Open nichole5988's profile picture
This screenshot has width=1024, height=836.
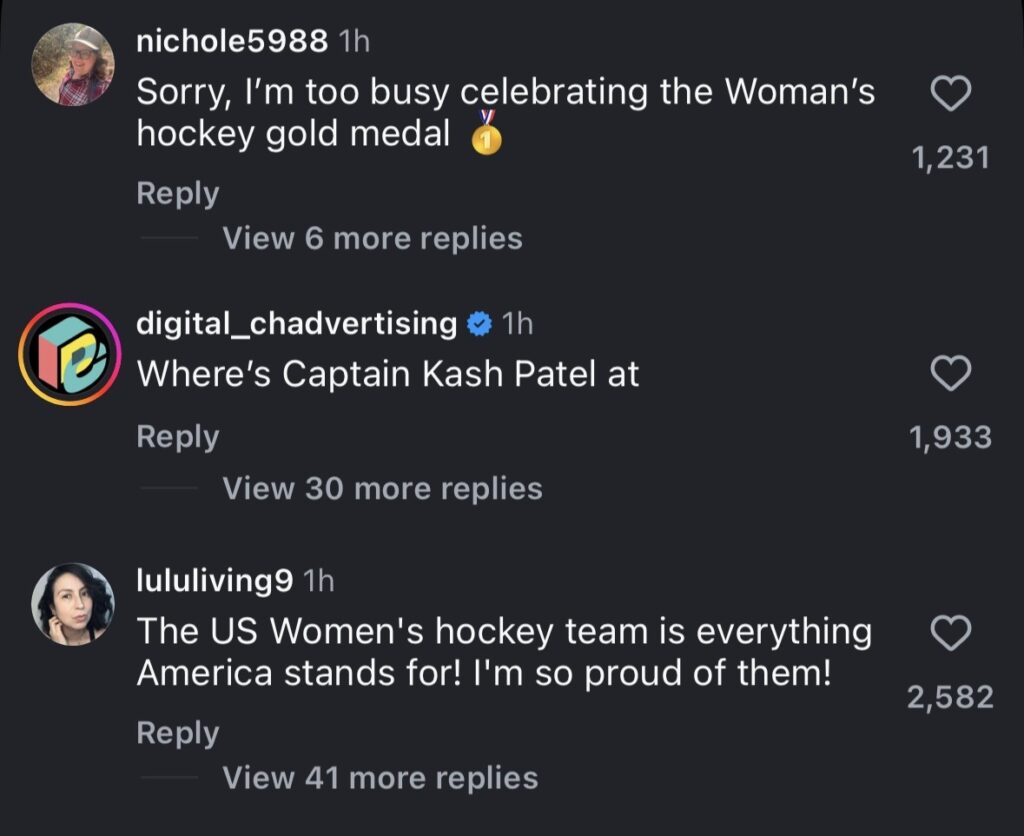pos(74,65)
